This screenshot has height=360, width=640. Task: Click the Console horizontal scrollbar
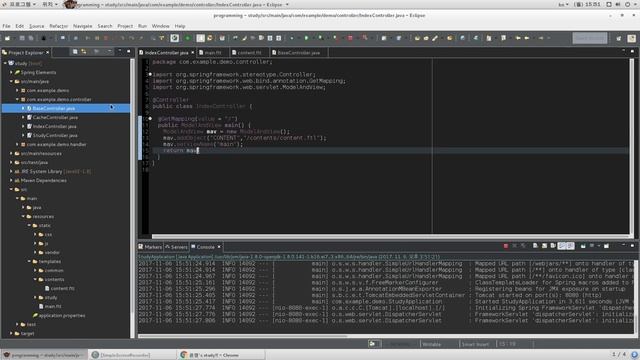(243, 336)
